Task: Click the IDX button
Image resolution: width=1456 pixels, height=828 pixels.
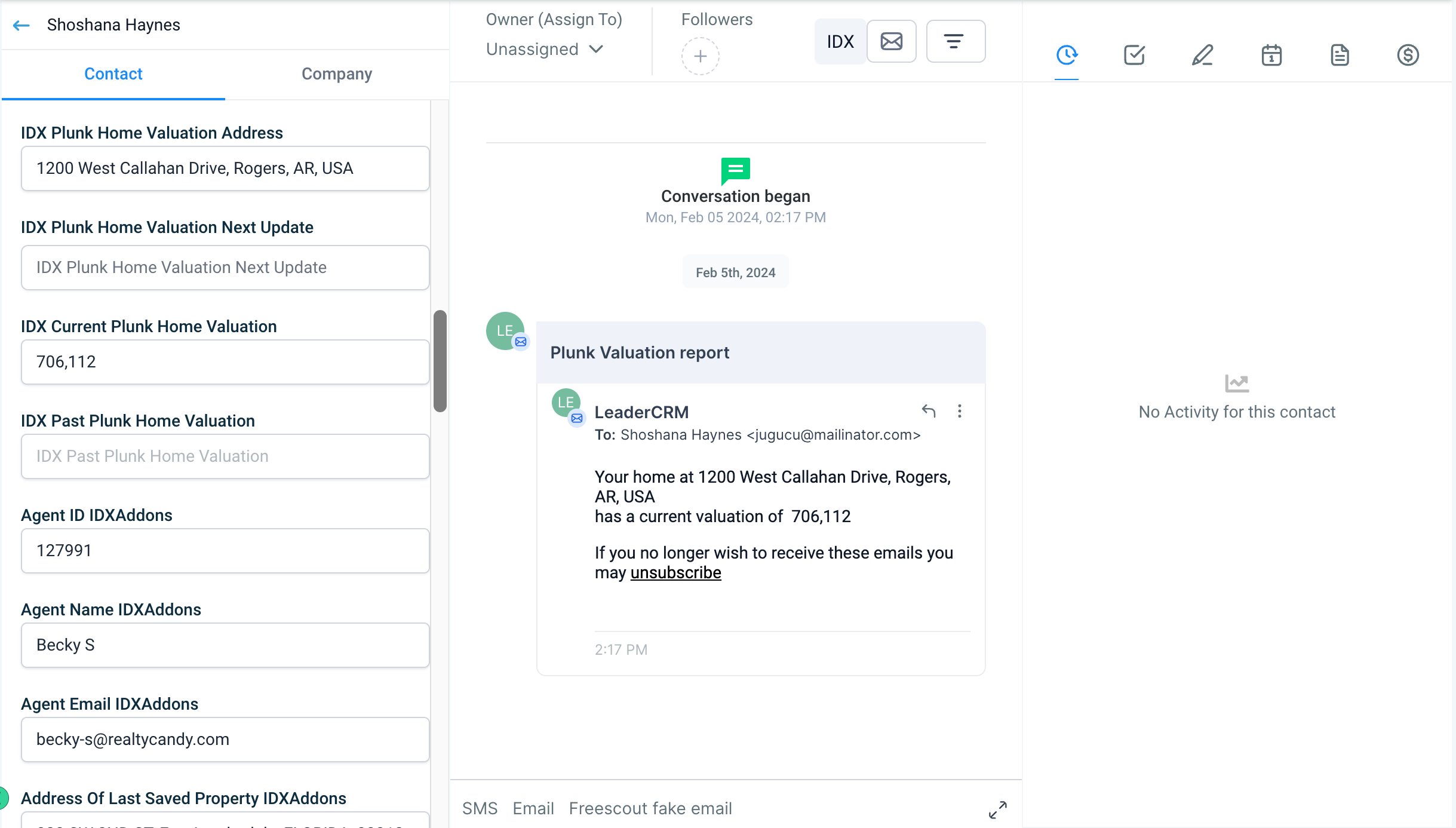Action: pos(840,41)
